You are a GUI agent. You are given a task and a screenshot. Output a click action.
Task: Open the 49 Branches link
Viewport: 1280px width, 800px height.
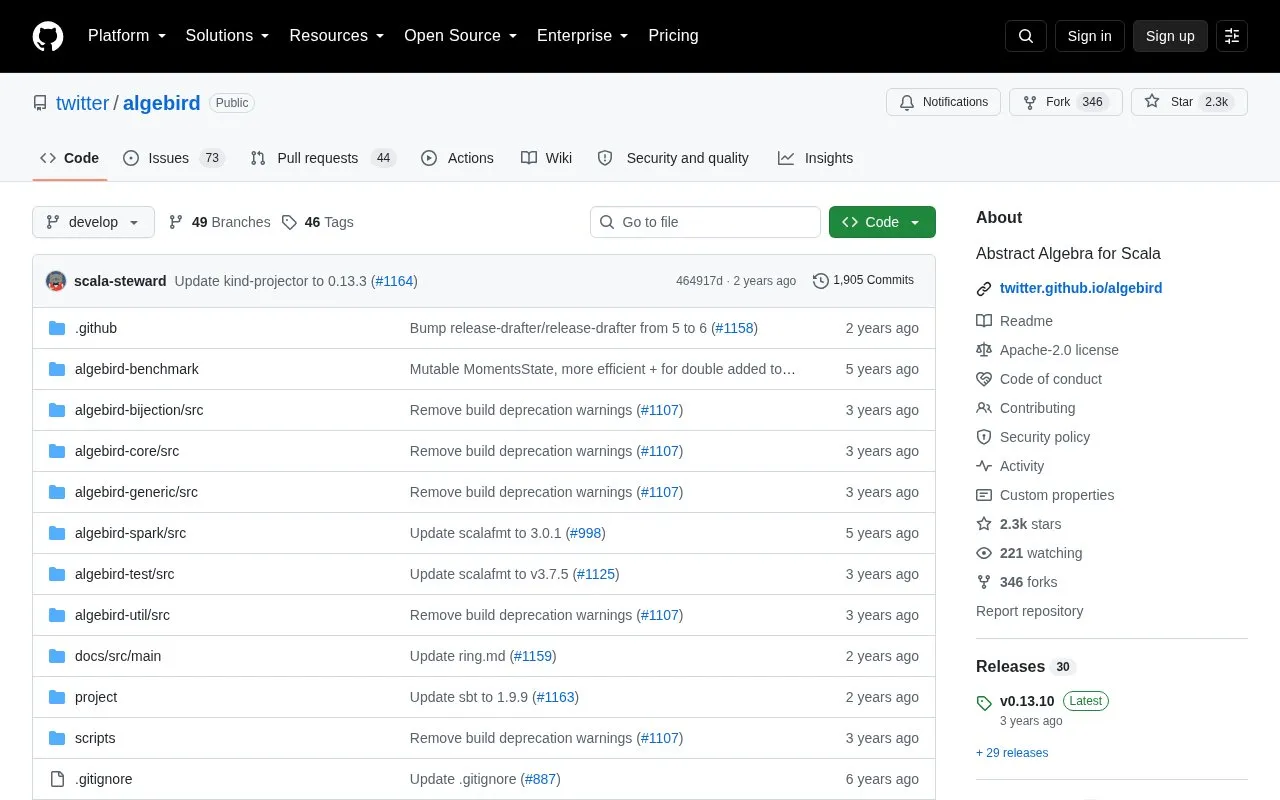(219, 222)
